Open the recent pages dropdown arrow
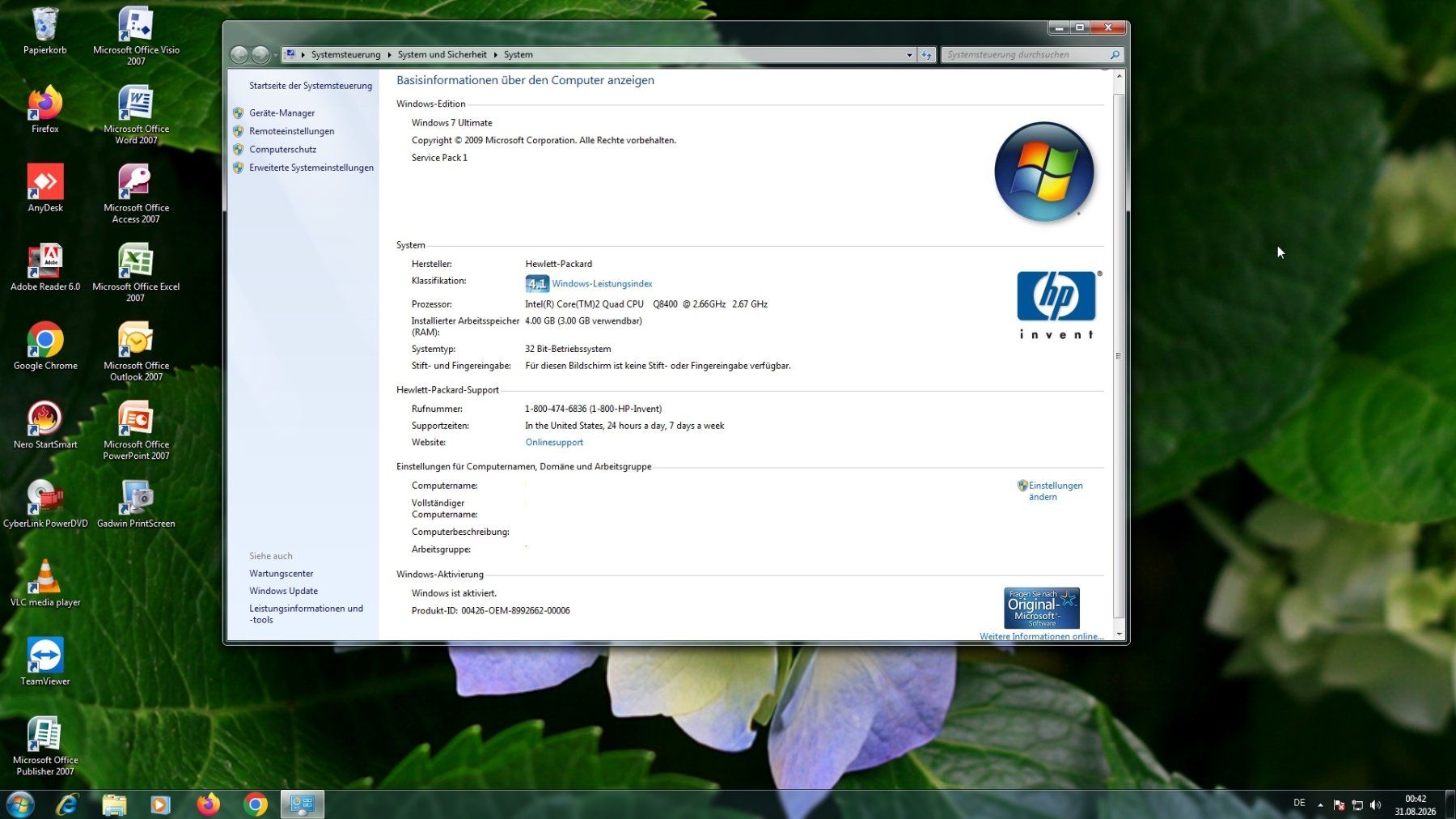Viewport: 1456px width, 819px height. [x=276, y=54]
